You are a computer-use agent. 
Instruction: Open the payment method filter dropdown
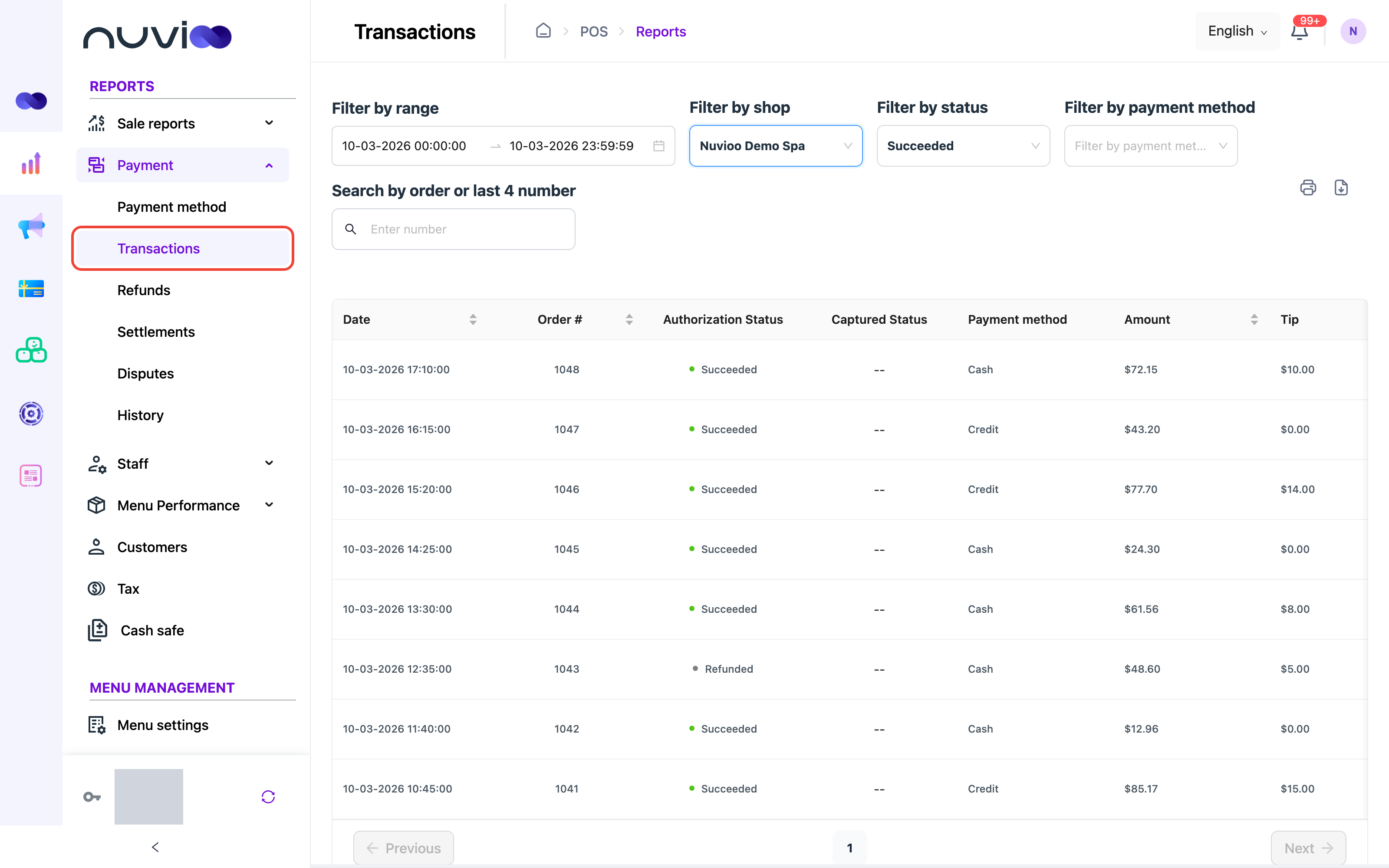pos(1150,146)
